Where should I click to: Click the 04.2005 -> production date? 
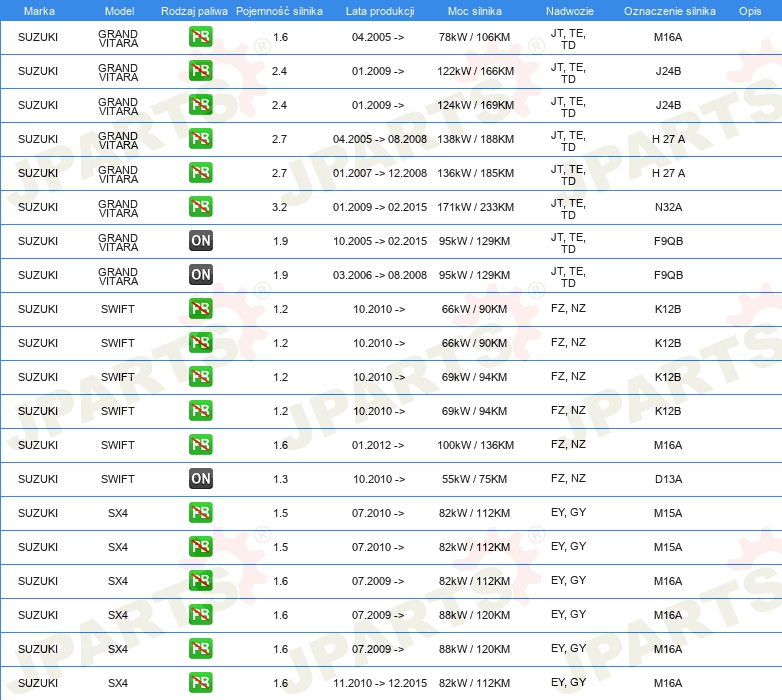pos(378,37)
